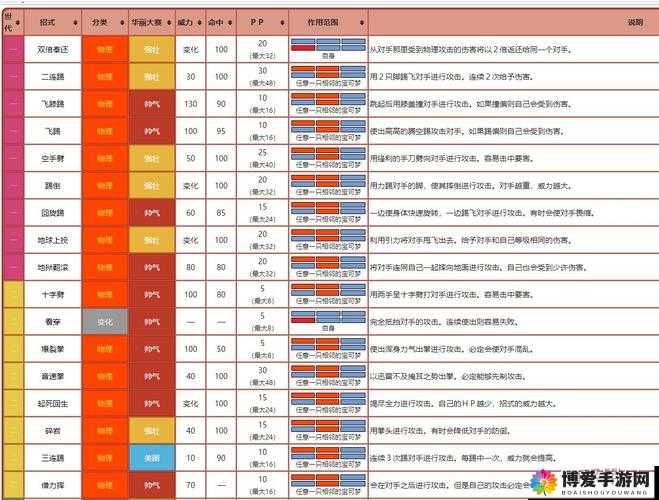Screen dimensions: 659x500
Task: Sort by 威力 column arrow
Action: click(199, 23)
